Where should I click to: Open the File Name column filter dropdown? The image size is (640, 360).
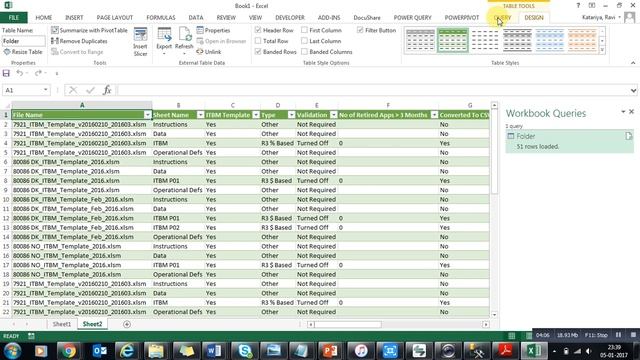(x=147, y=115)
